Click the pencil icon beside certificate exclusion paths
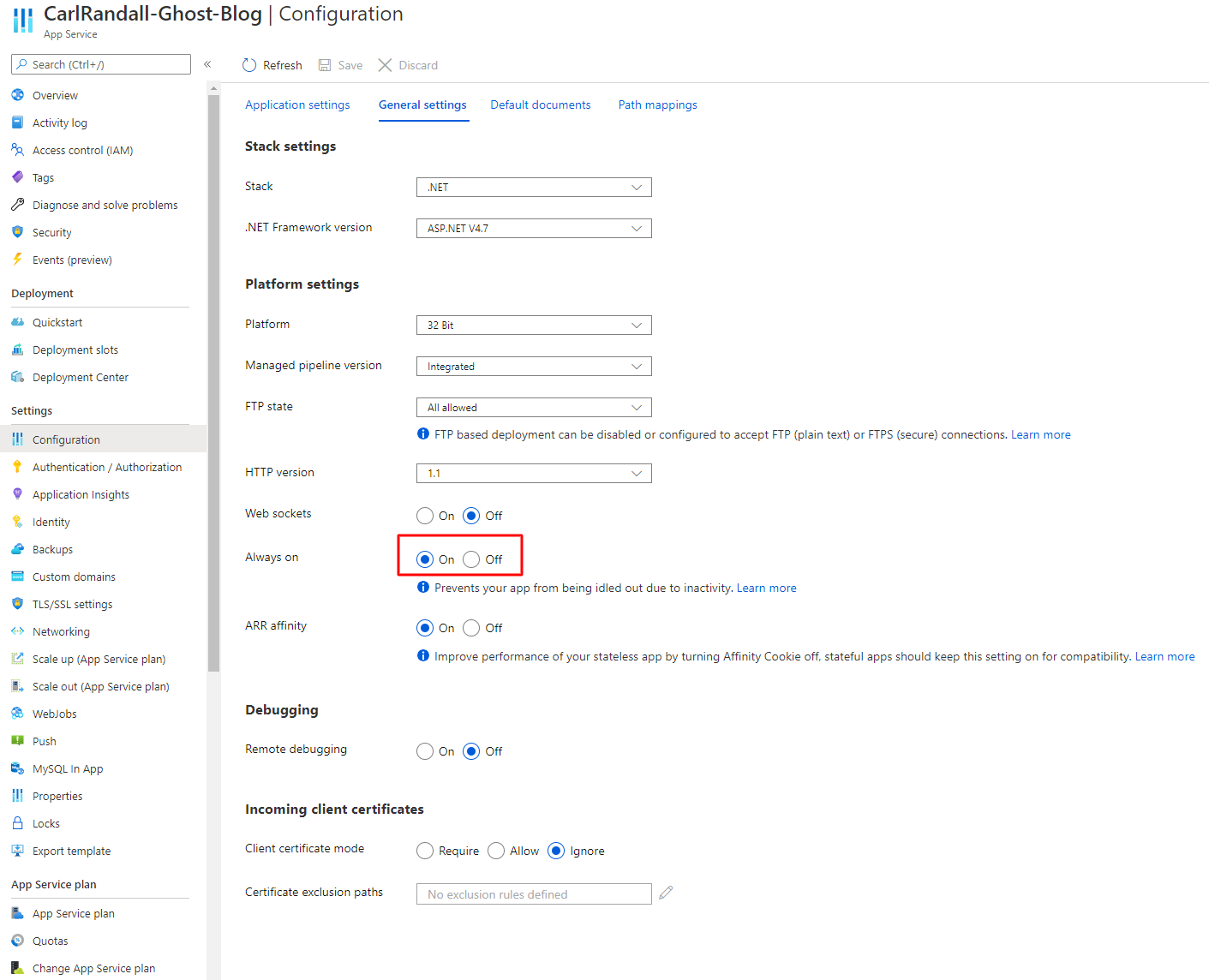This screenshot has height=980, width=1209. (666, 893)
